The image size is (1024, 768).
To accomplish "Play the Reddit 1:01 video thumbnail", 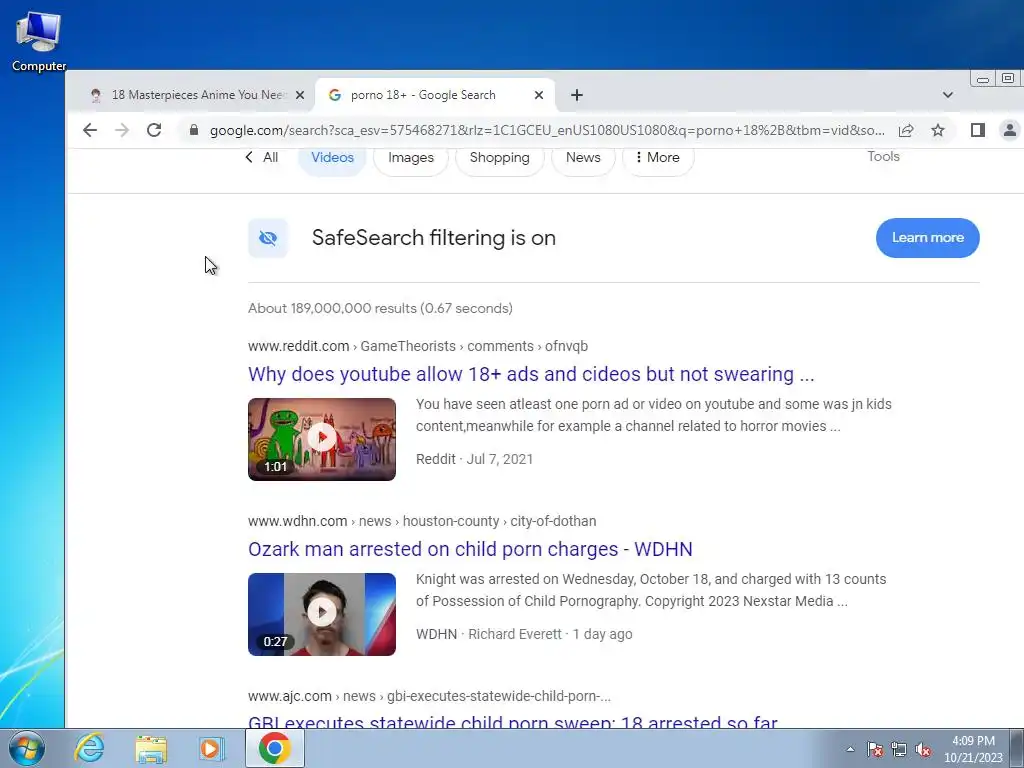I will (322, 439).
